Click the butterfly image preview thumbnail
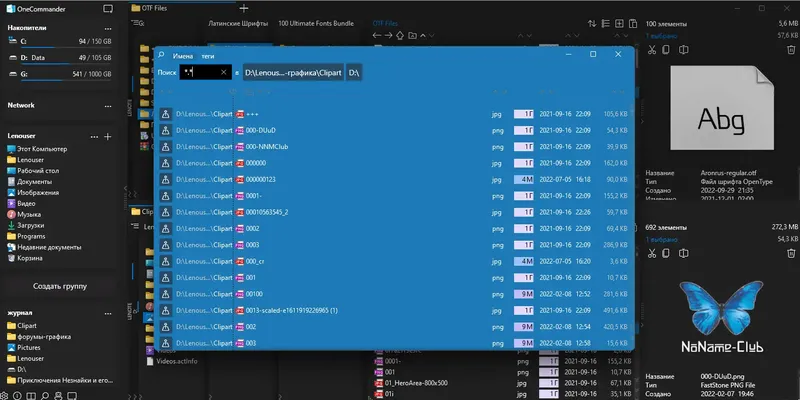 click(x=721, y=316)
